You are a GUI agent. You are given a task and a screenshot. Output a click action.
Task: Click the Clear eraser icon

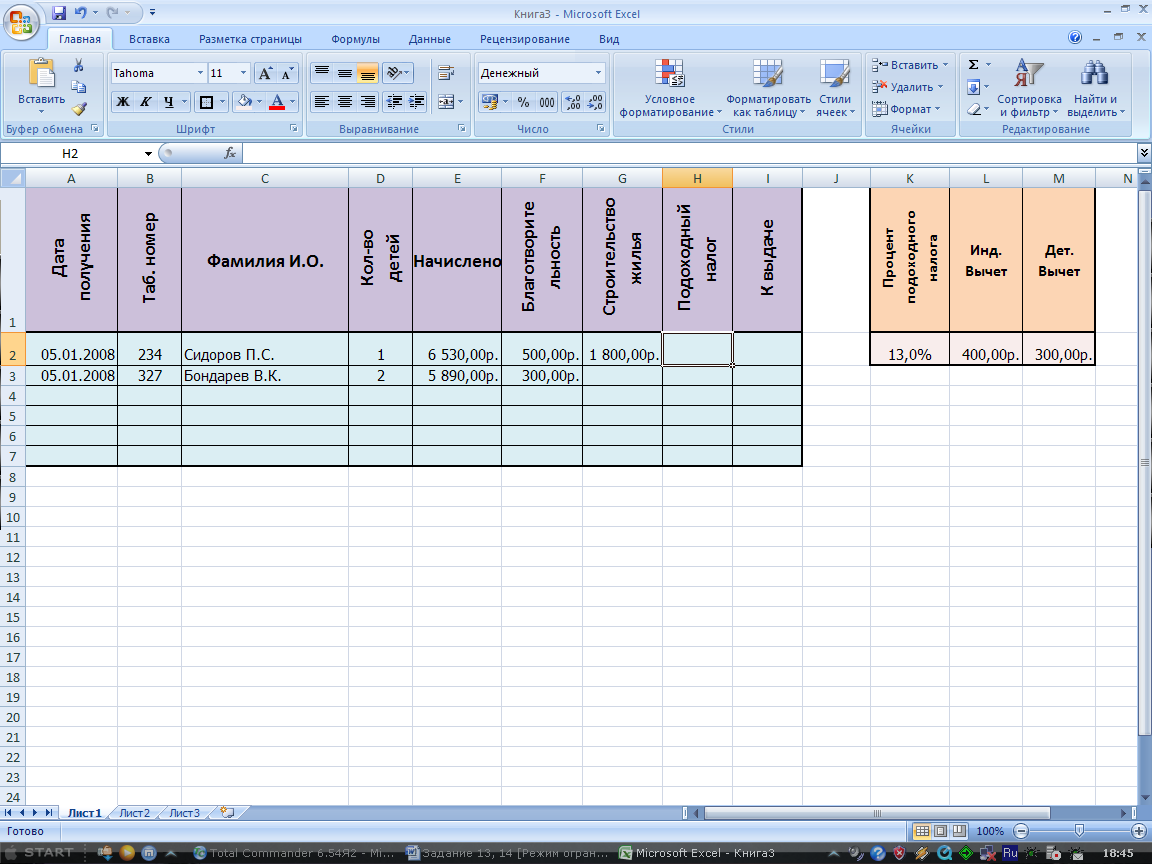pyautogui.click(x=973, y=109)
